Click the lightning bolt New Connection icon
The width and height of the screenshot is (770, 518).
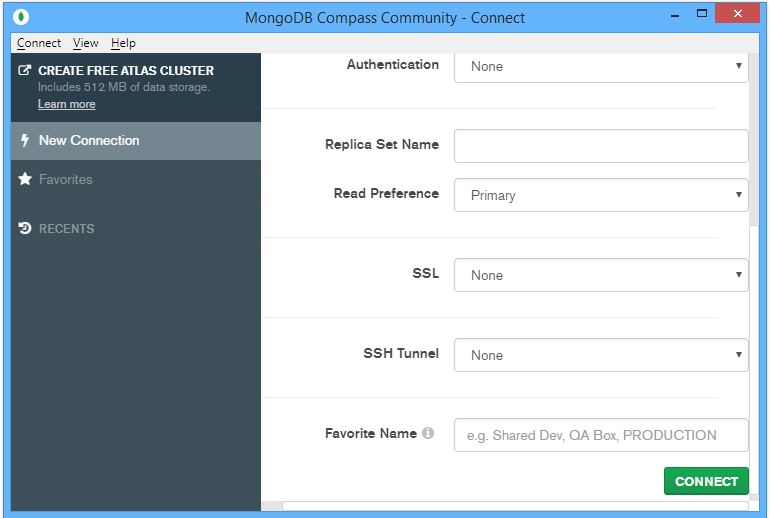[25, 141]
